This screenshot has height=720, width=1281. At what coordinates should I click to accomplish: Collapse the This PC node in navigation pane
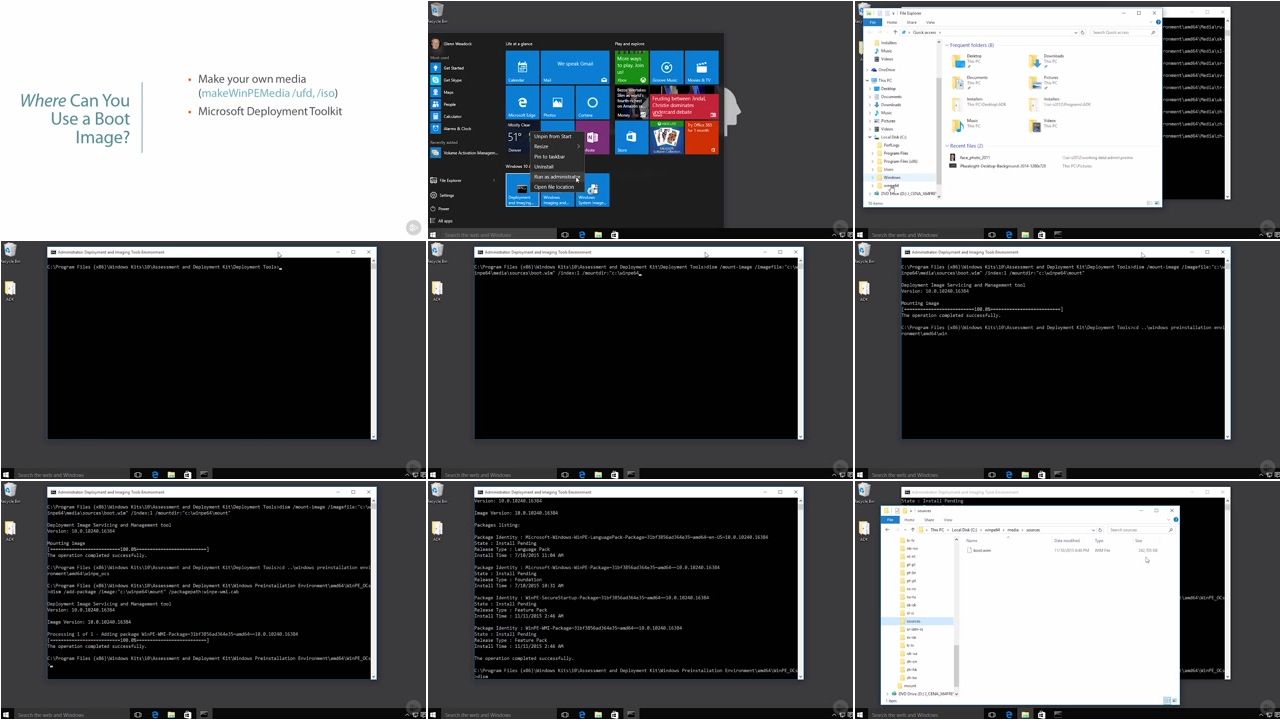tap(867, 80)
